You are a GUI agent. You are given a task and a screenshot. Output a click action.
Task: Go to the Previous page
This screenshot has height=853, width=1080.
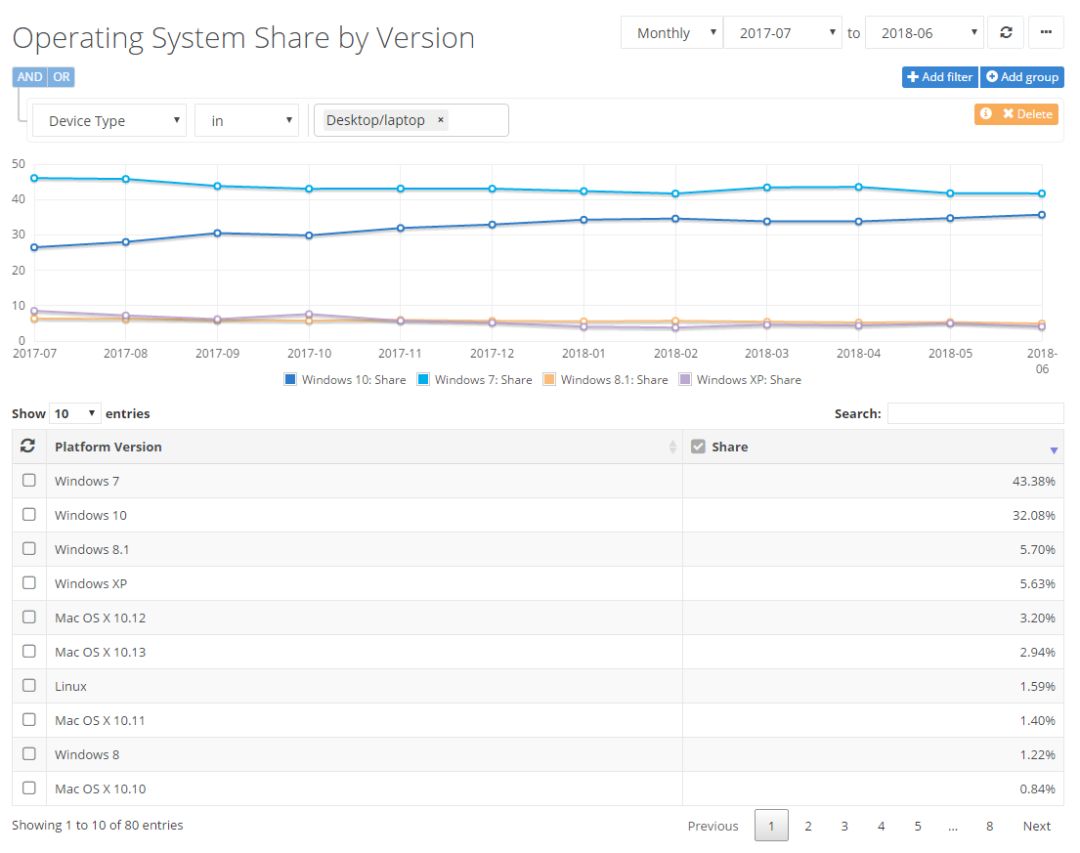712,825
